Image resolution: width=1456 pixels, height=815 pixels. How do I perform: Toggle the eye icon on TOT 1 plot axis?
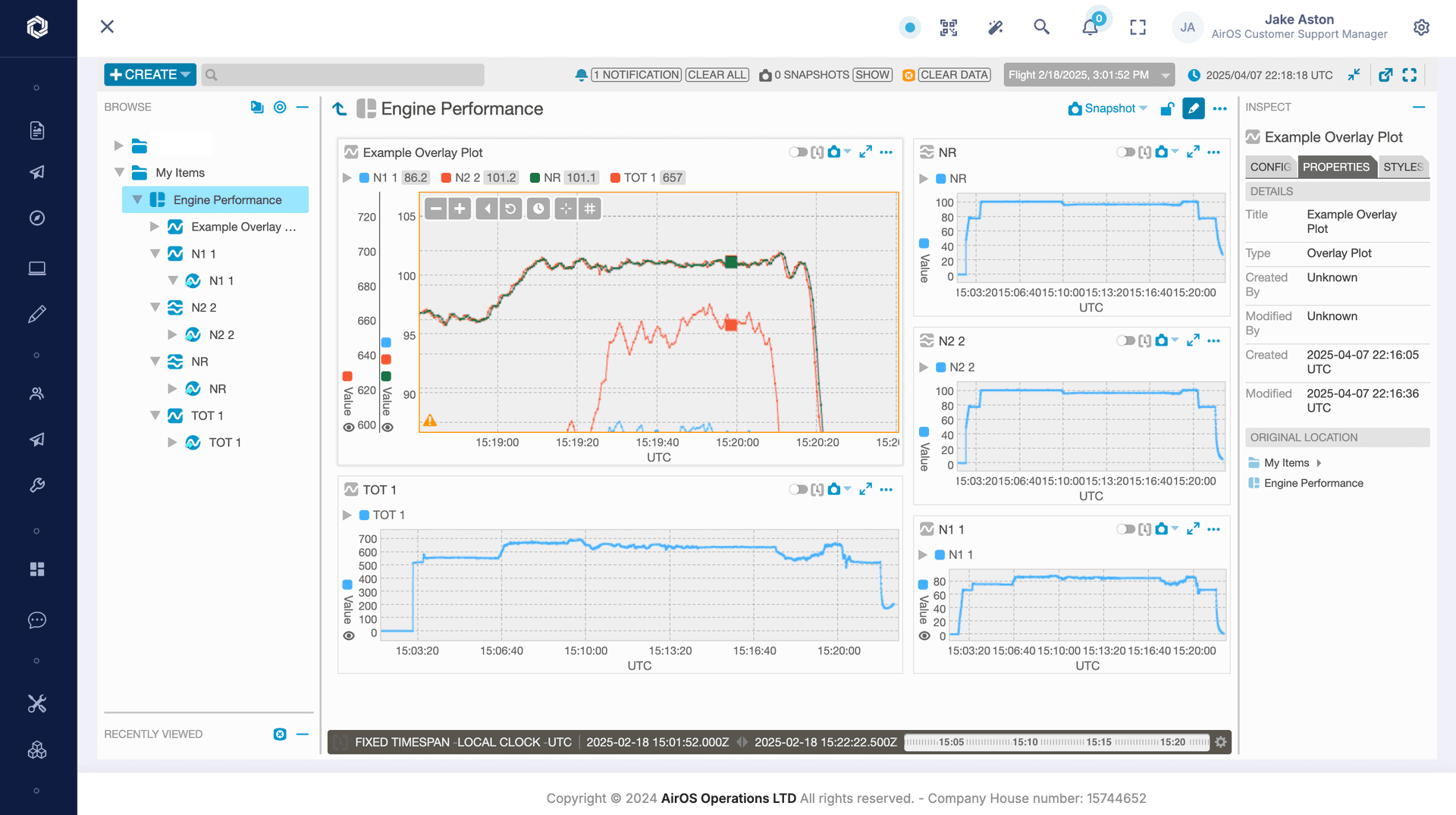[349, 636]
